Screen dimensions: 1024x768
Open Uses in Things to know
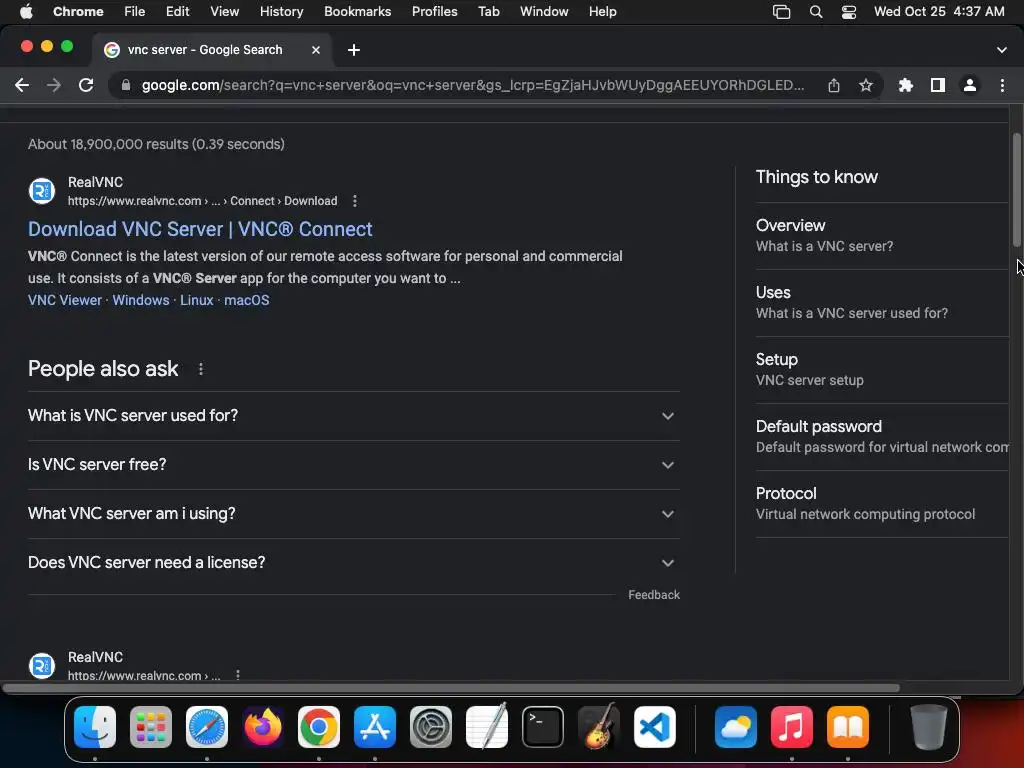point(882,303)
